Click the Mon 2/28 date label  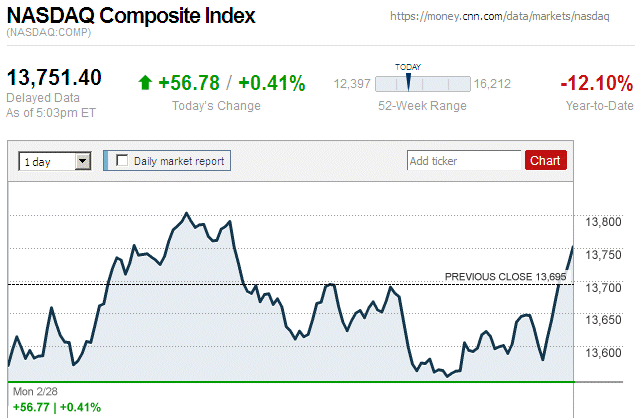(35, 390)
